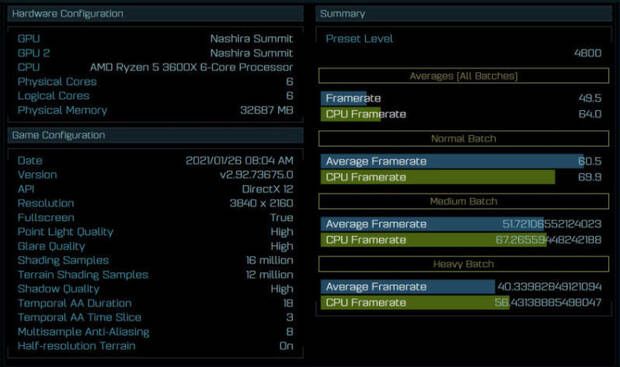
Task: Click the all-batches CPU Framerate green bar
Action: point(350,114)
